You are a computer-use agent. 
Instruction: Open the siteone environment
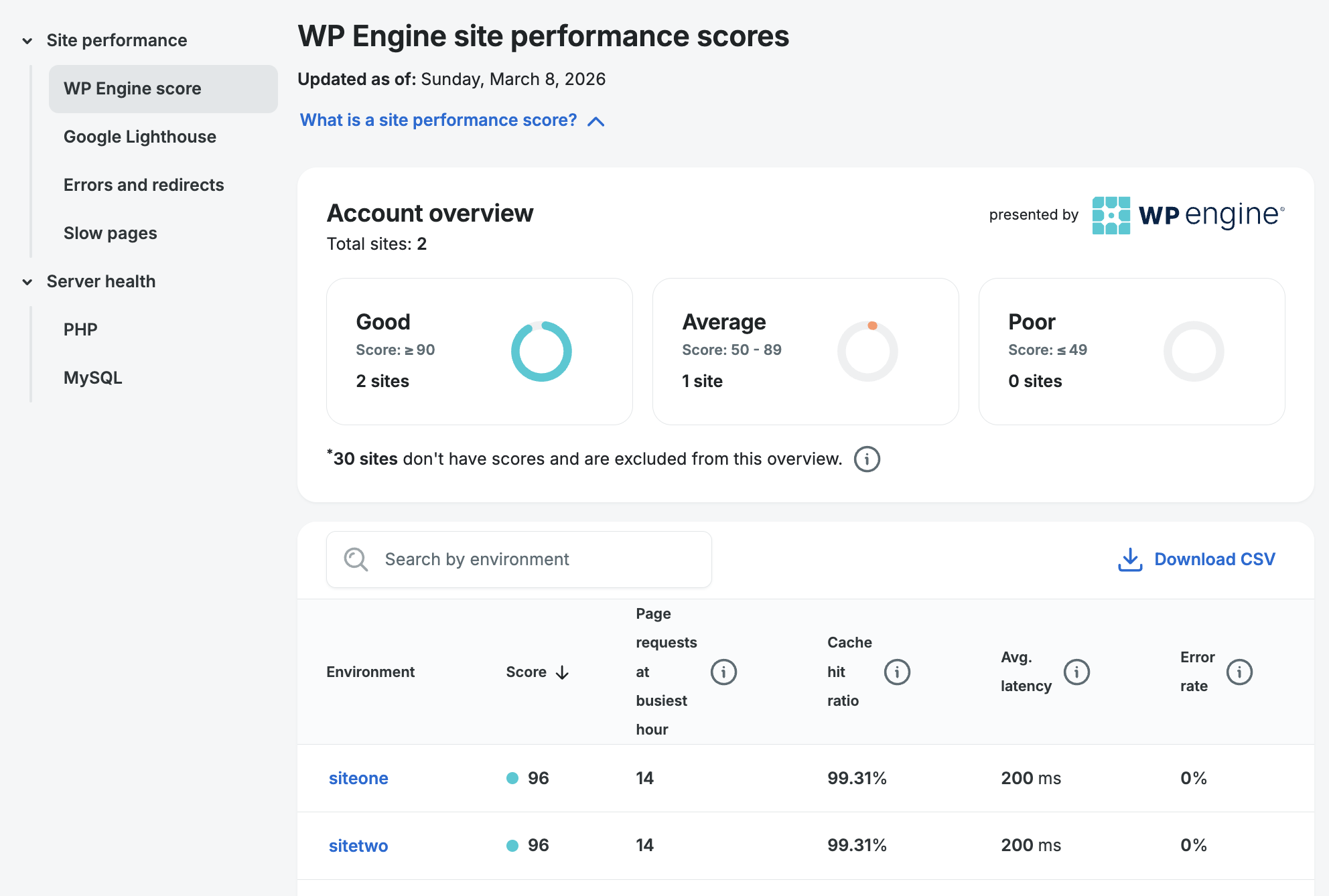[358, 778]
